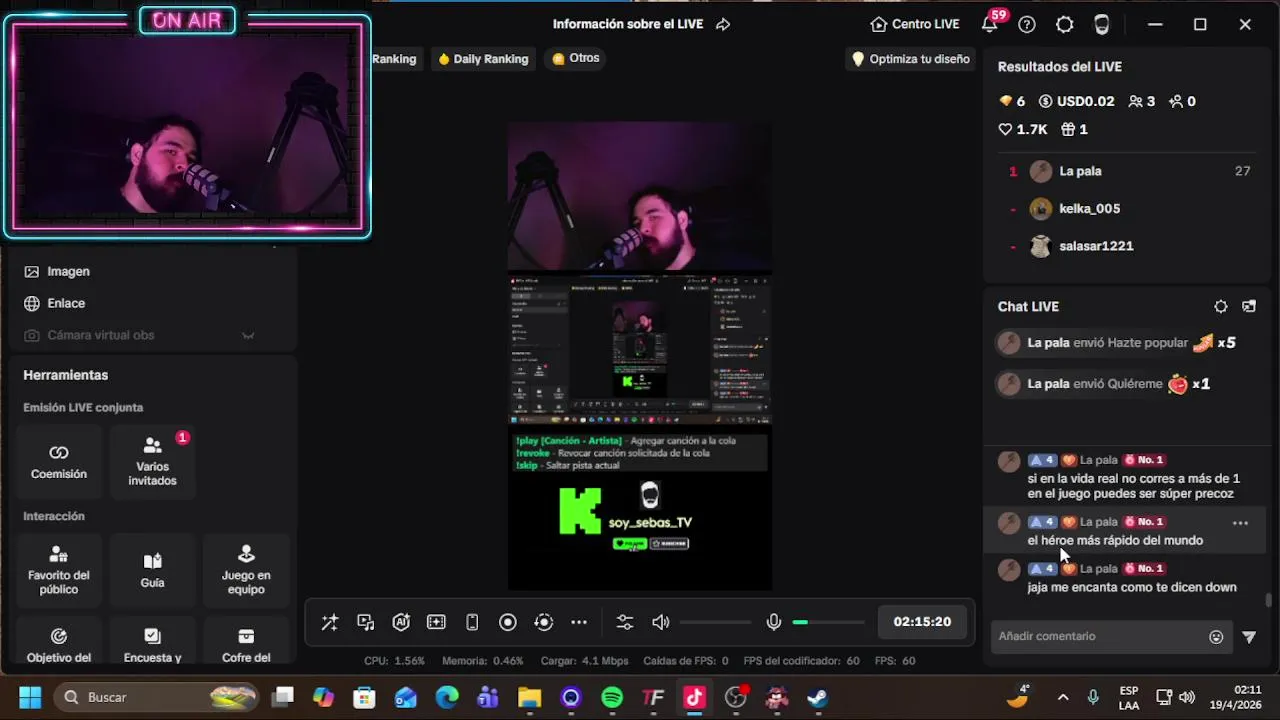Click the 1.7K likes stat

[x=1022, y=129]
